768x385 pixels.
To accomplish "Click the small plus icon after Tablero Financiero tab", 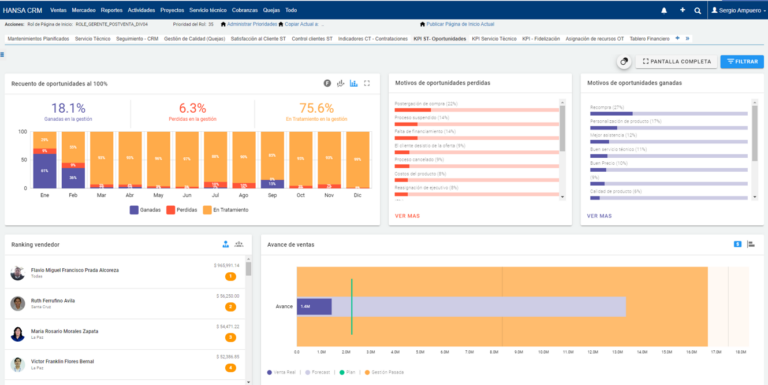I will coord(677,38).
